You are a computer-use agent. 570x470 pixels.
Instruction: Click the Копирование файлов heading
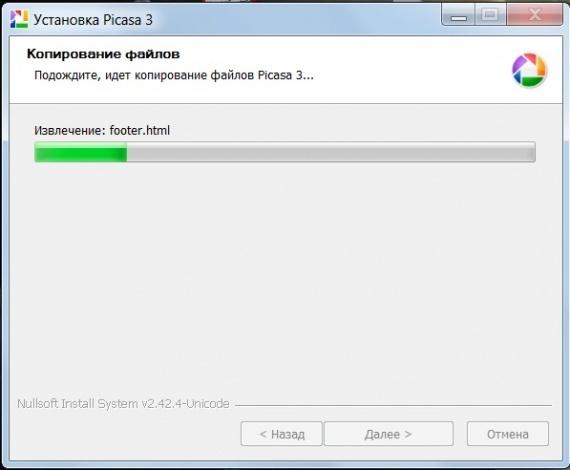tap(103, 54)
